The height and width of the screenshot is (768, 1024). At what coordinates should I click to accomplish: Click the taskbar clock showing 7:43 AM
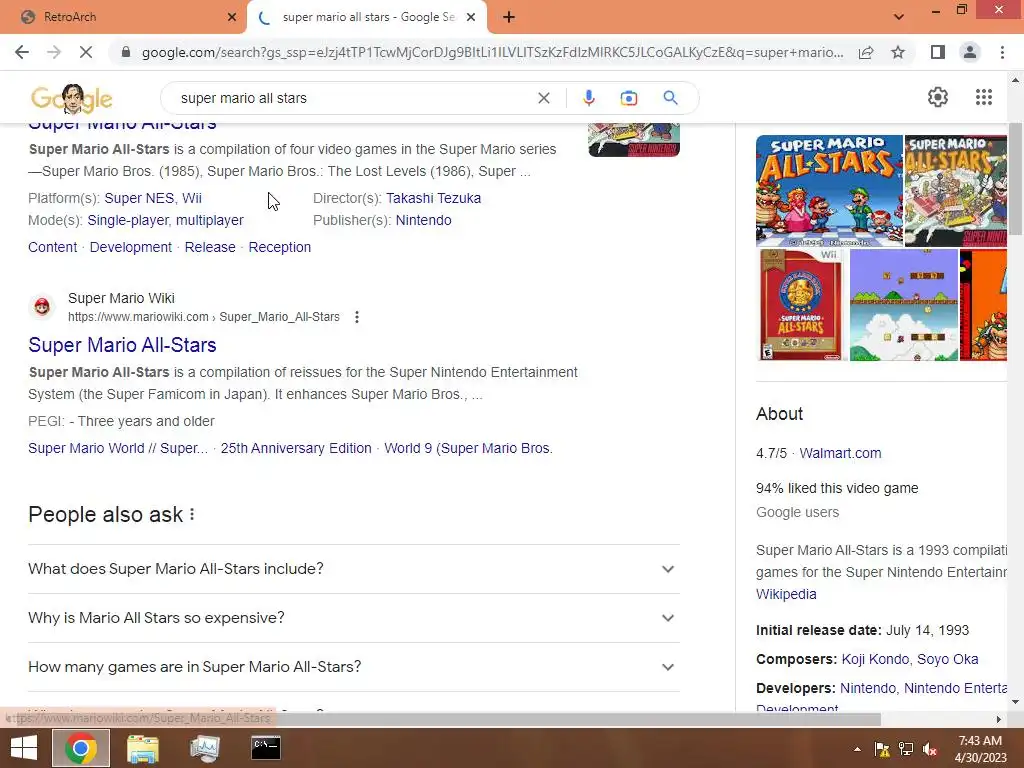point(980,749)
